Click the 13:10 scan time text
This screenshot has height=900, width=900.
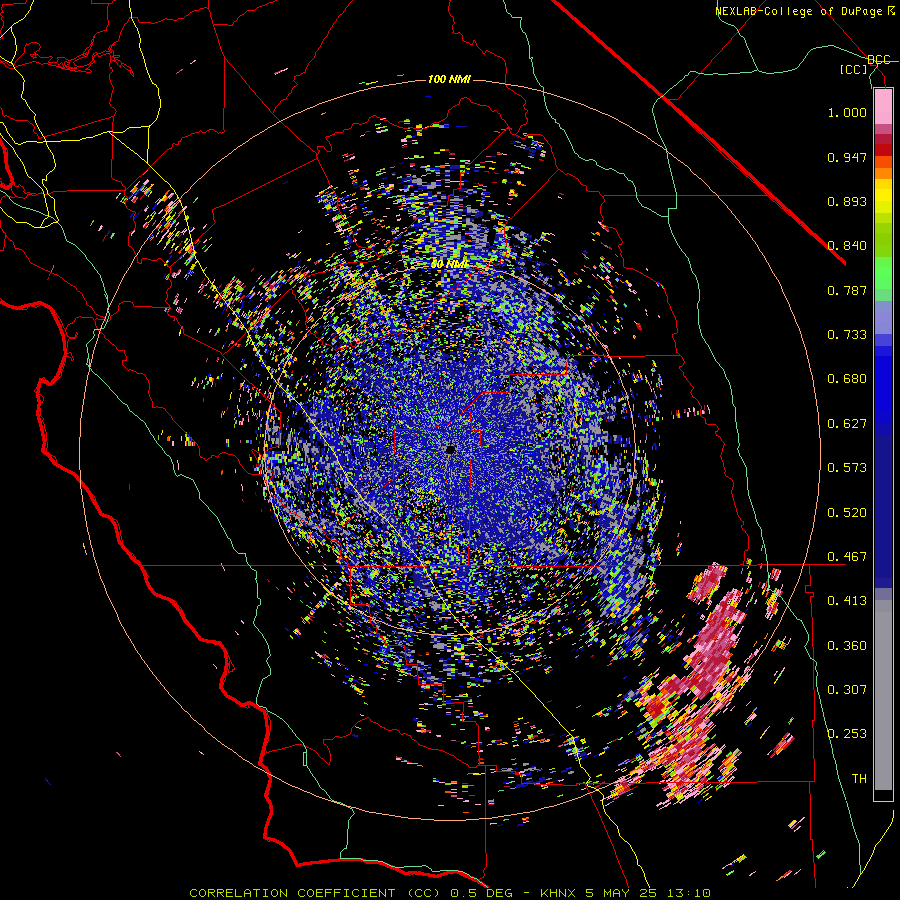click(690, 893)
